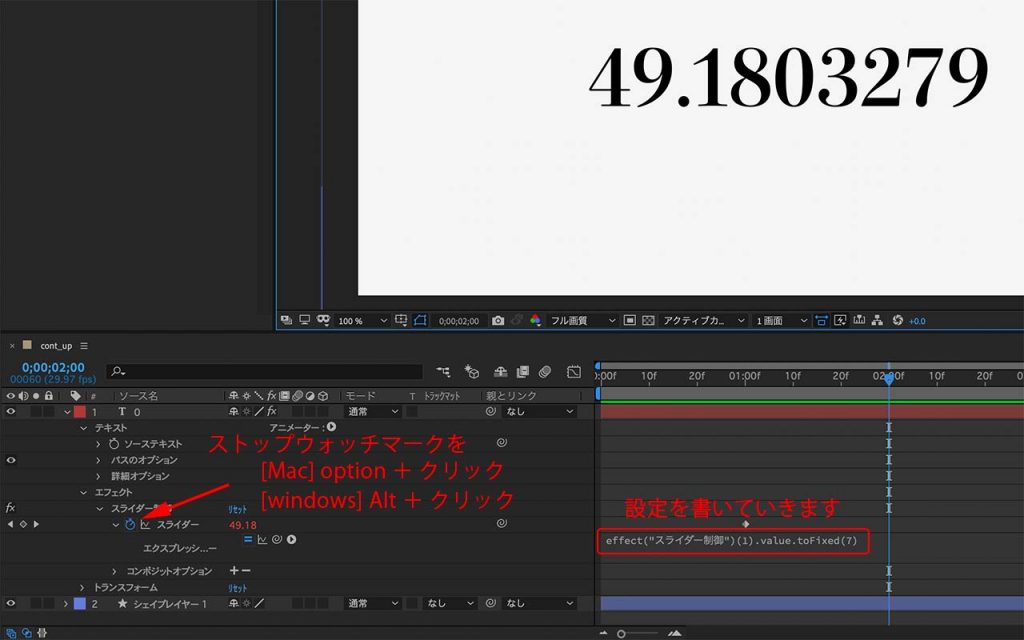
Task: Open the Animator add menu arrow
Action: (331, 427)
